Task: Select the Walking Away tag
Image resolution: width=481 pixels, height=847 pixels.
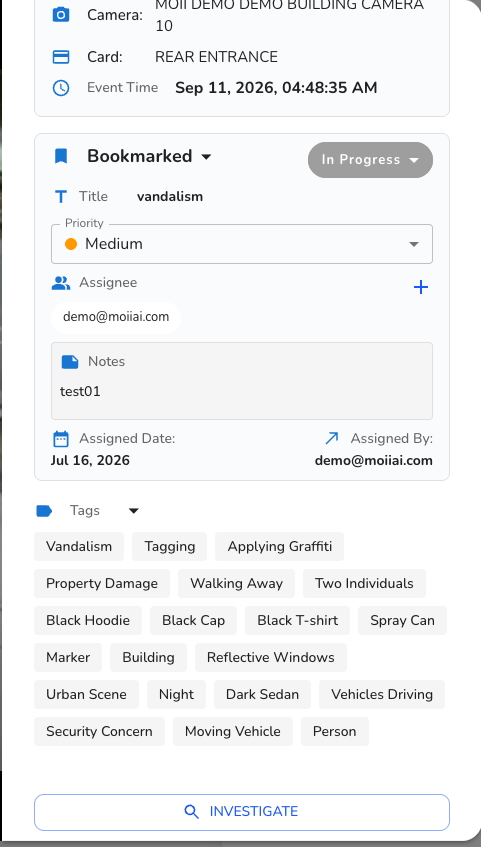Action: pyautogui.click(x=236, y=583)
